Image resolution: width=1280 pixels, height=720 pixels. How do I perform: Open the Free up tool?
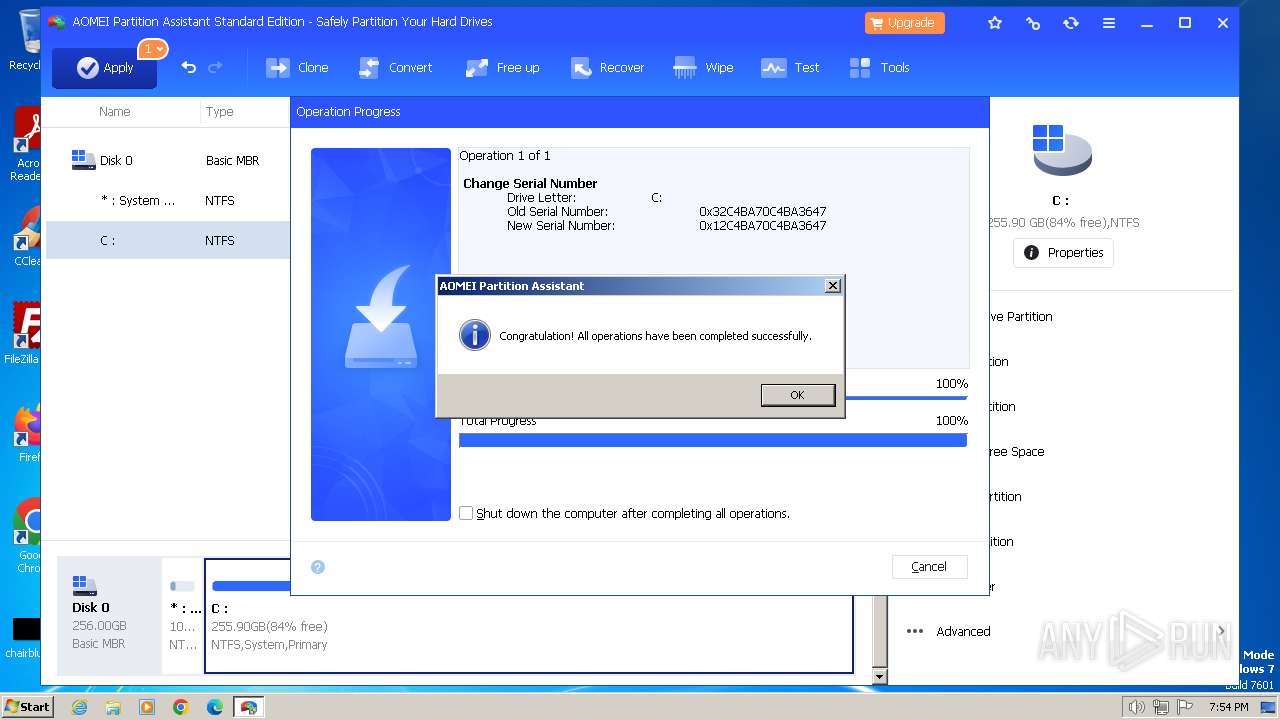(502, 67)
